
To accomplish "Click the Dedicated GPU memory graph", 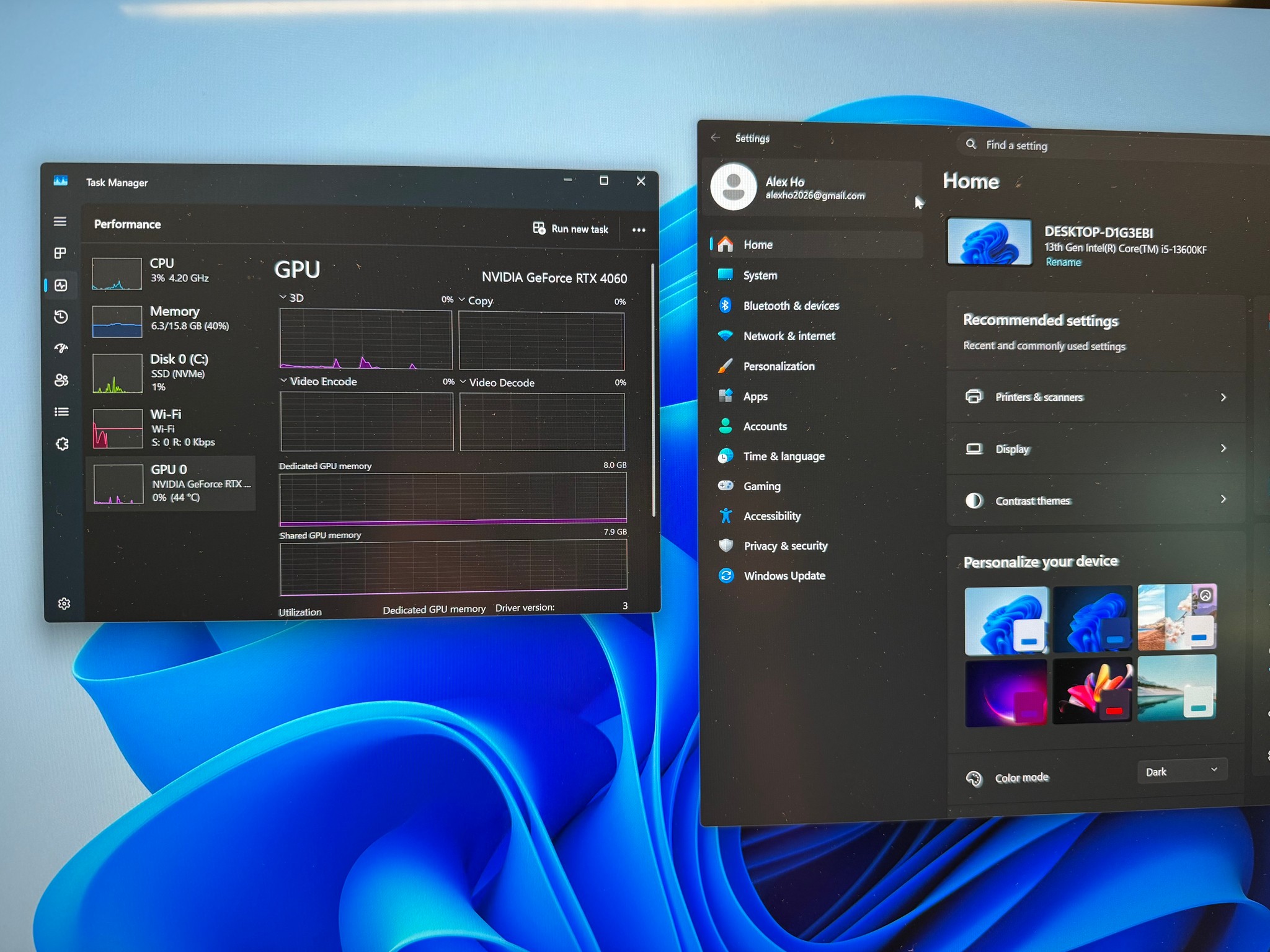I will click(453, 498).
